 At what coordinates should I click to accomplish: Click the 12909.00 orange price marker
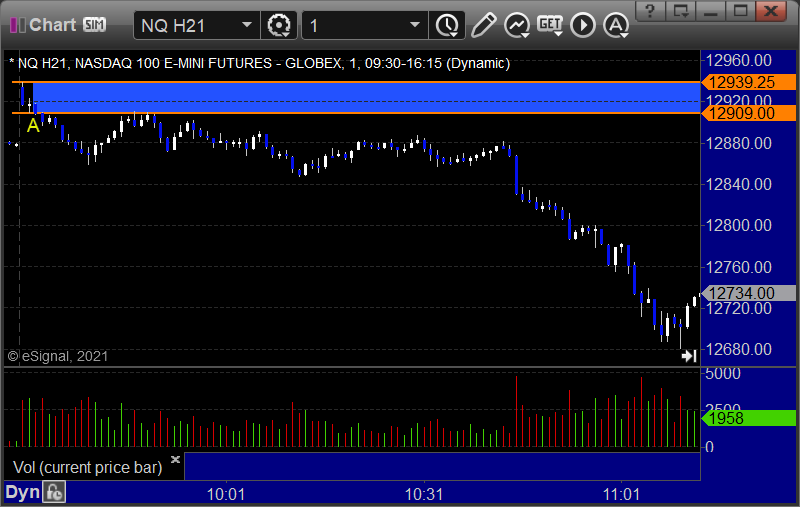[x=748, y=113]
